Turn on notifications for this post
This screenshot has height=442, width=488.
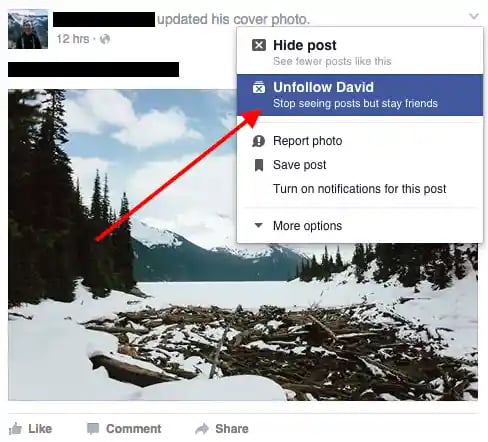point(360,189)
